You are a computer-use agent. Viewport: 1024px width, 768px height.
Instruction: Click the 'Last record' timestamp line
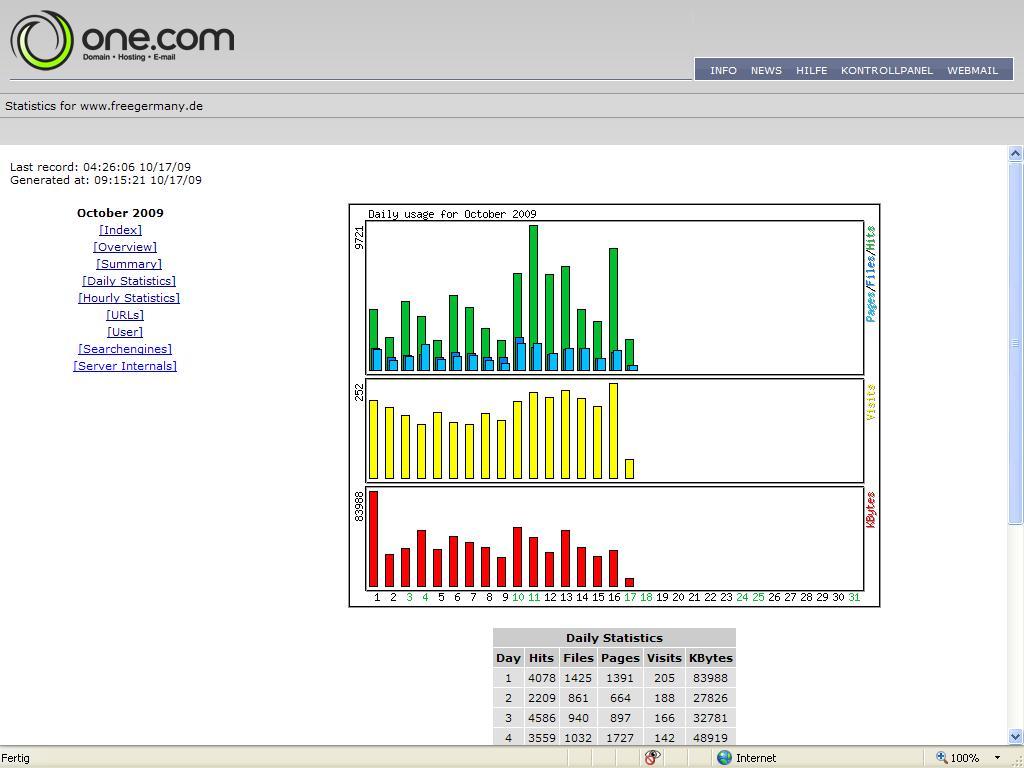coord(100,167)
